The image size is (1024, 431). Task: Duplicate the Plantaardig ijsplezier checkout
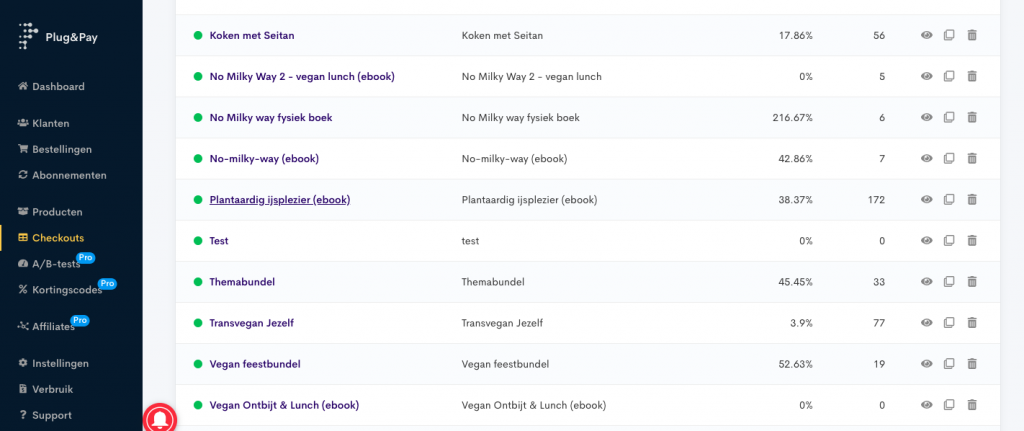click(949, 199)
